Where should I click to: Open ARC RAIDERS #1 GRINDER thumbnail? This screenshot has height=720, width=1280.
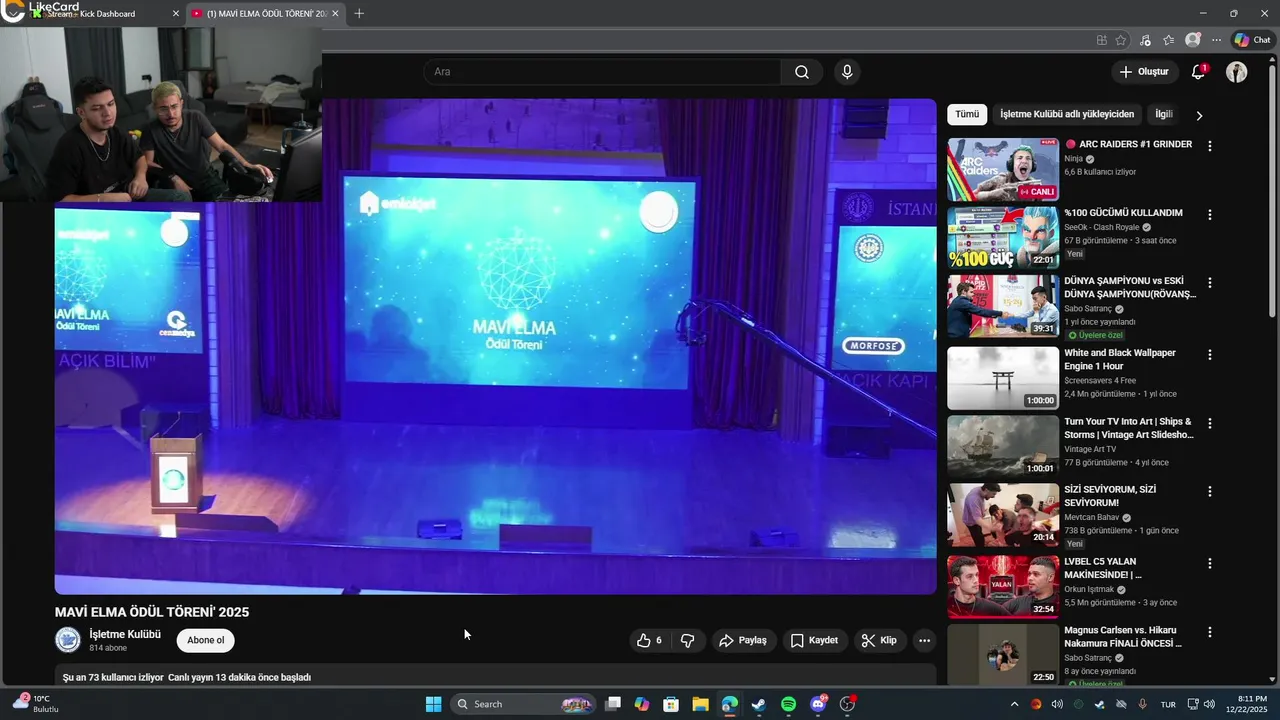(x=1003, y=169)
